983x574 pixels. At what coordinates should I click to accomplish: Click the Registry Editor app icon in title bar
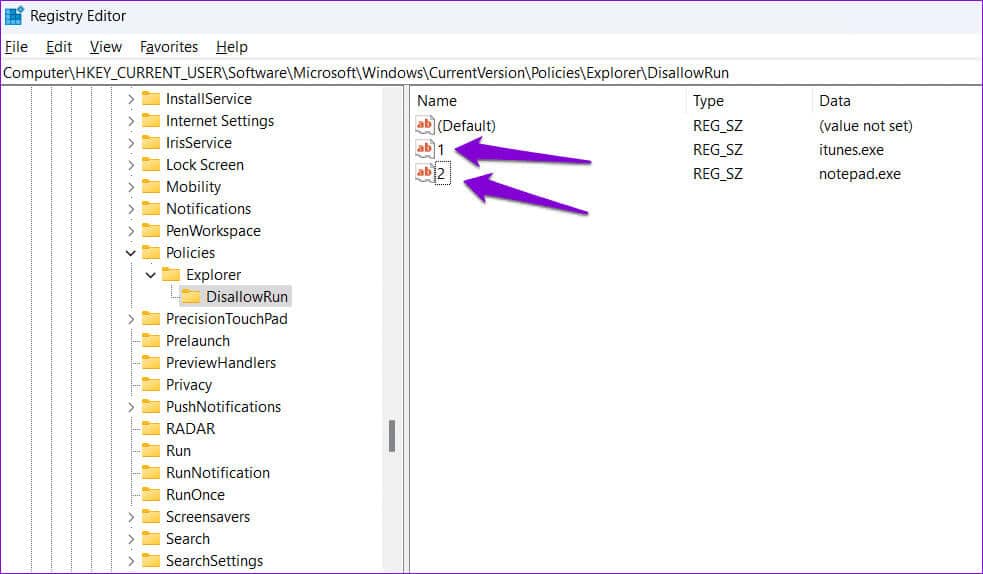14,16
